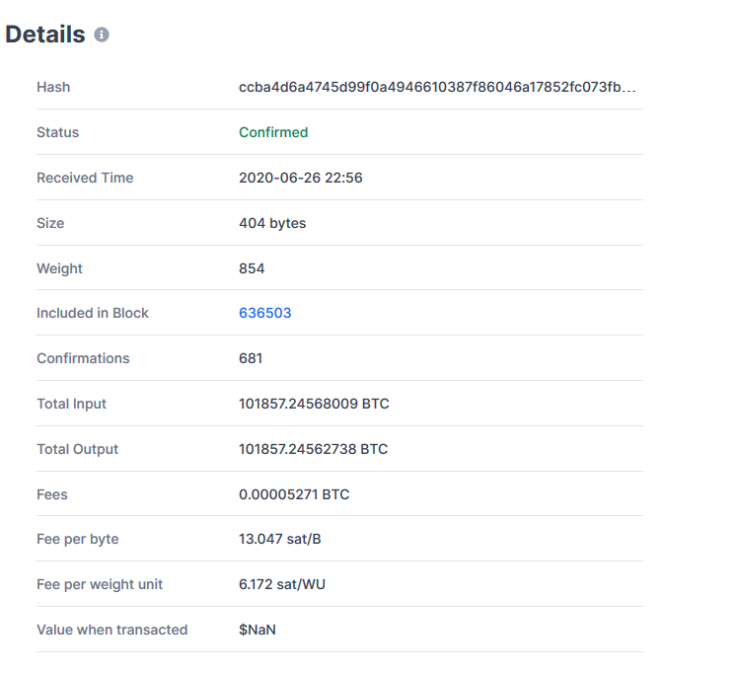Image resolution: width=736 pixels, height=673 pixels.
Task: Click the Value when transacted label
Action: pos(112,630)
